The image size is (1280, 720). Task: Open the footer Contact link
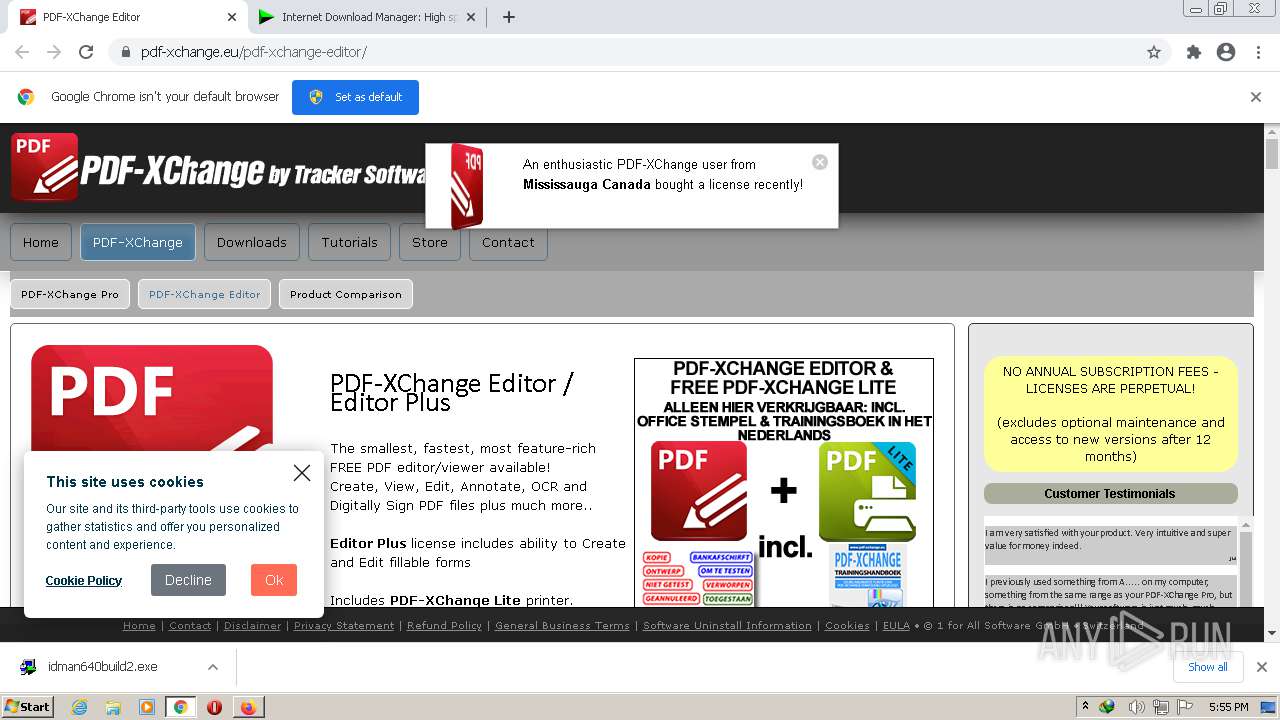click(x=190, y=626)
